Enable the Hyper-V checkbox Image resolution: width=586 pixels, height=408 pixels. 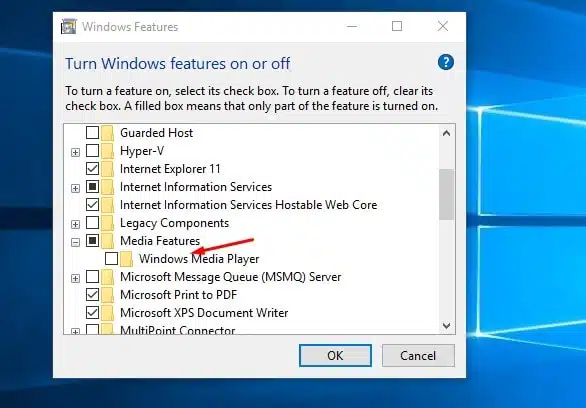coord(92,151)
